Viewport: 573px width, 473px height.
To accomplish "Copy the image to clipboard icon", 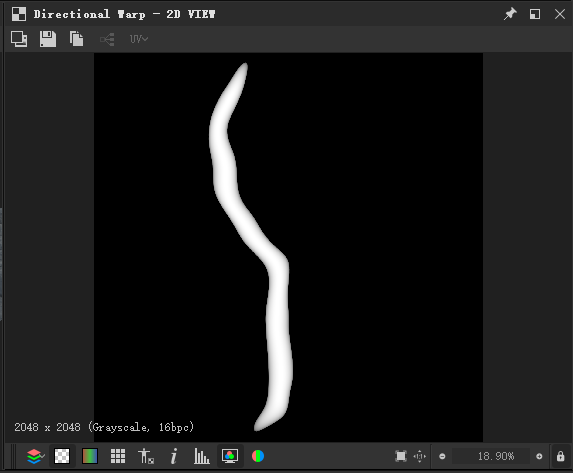I will [19, 39].
